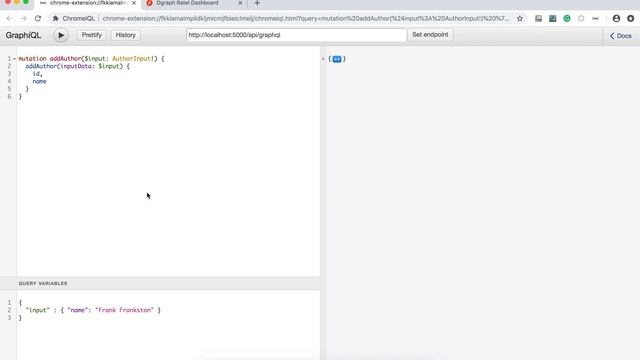Click the 'mutation' keyword on line 1
The image size is (640, 360).
(x=32, y=59)
